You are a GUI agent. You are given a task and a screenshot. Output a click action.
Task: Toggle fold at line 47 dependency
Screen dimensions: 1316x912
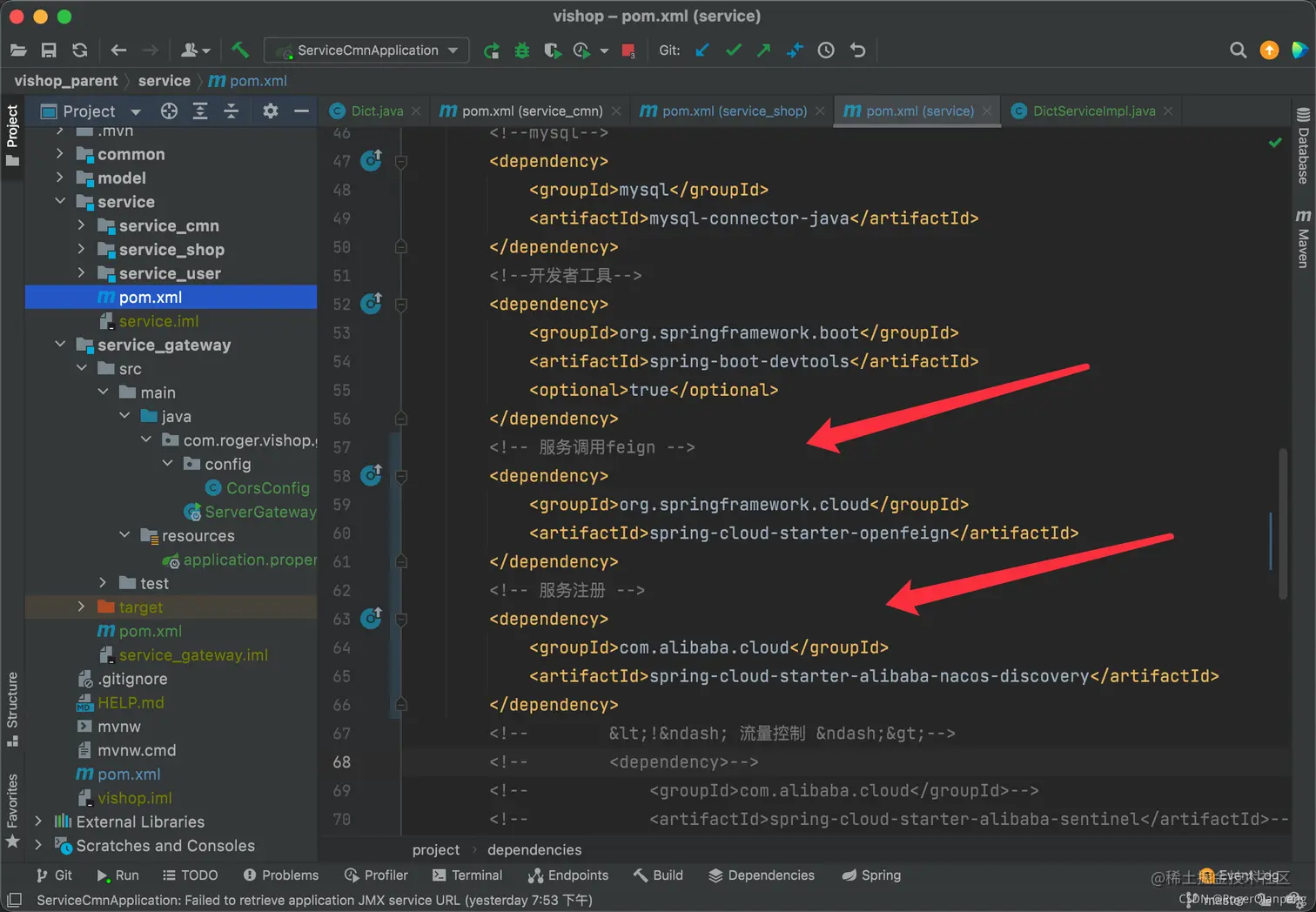401,161
